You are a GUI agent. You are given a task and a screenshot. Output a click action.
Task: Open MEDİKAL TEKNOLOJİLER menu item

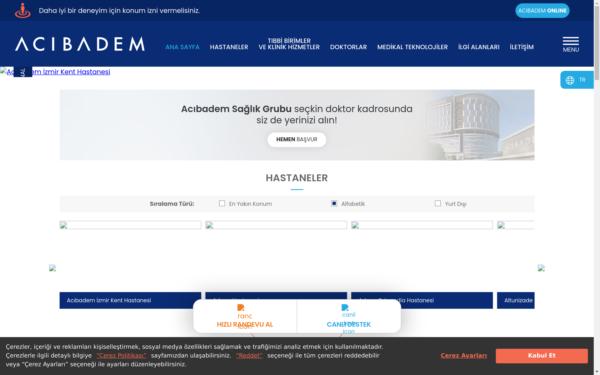click(412, 47)
